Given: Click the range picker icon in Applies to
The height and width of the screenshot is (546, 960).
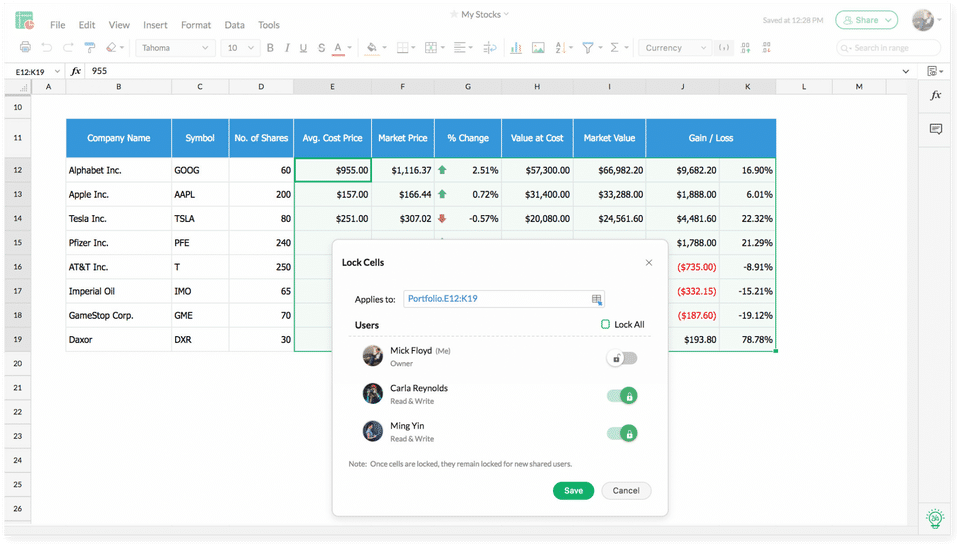Looking at the screenshot, I should 596,299.
